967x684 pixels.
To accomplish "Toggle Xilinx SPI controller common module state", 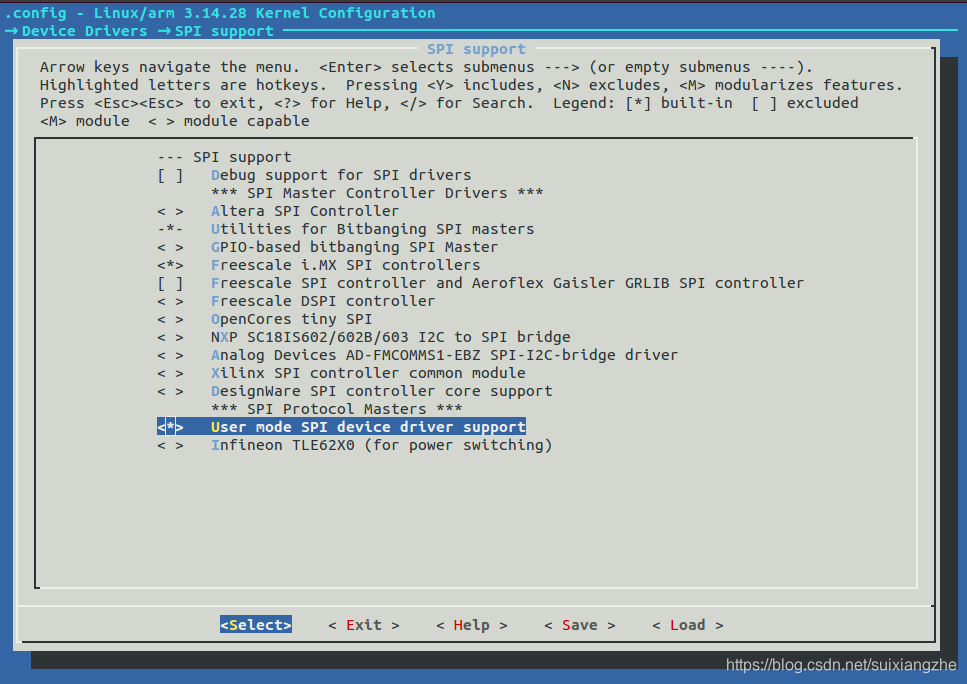I will pos(170,373).
